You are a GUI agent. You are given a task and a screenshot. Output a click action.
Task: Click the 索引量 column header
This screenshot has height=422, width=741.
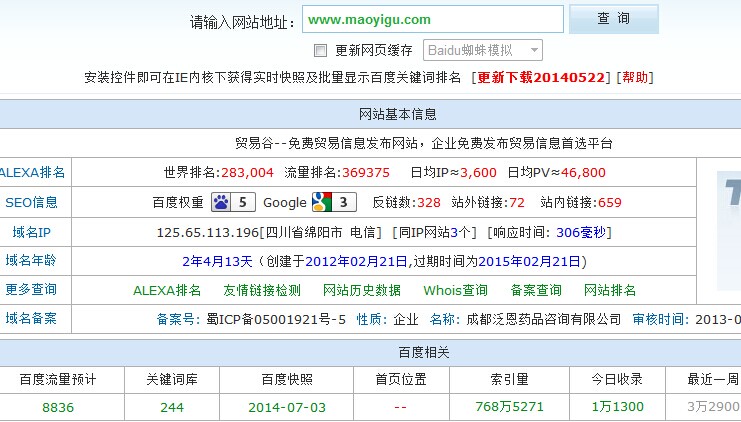click(509, 379)
